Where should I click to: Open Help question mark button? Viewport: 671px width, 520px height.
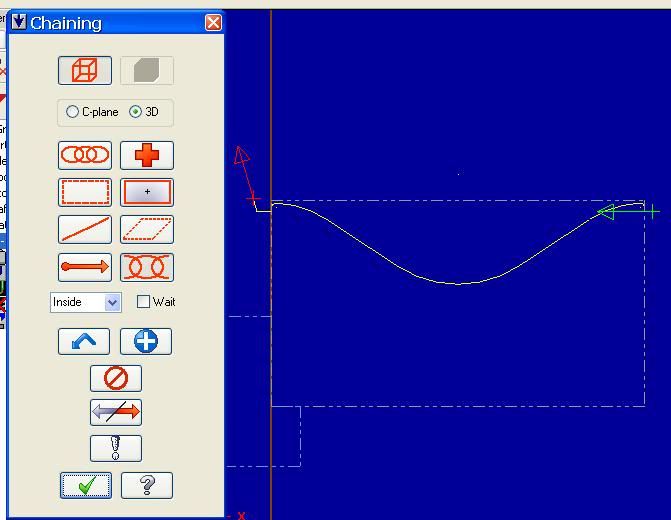coord(147,485)
